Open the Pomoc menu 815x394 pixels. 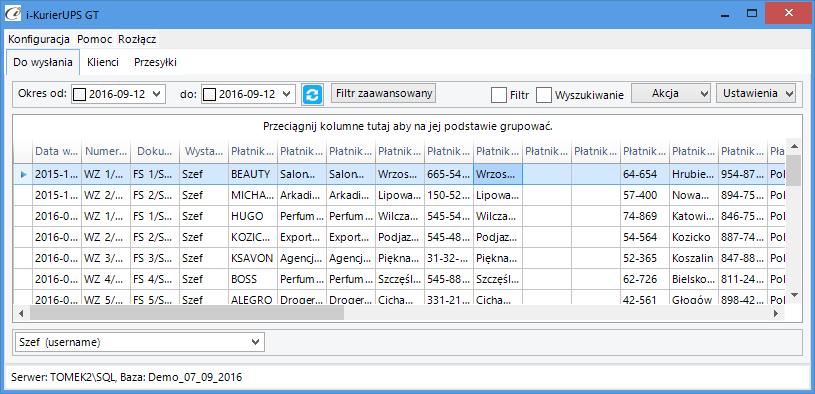pos(94,39)
